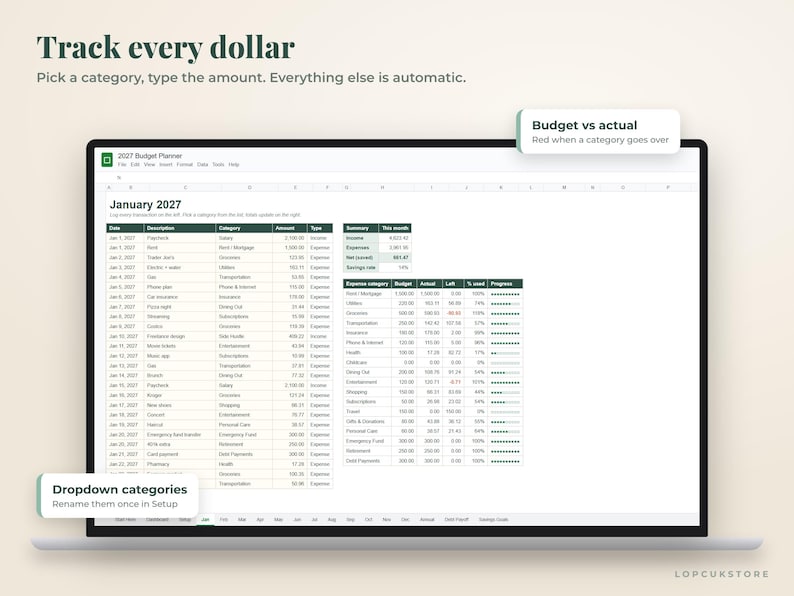This screenshot has width=794, height=596.
Task: Click the Trader Joe's description cell
Action: point(180,258)
